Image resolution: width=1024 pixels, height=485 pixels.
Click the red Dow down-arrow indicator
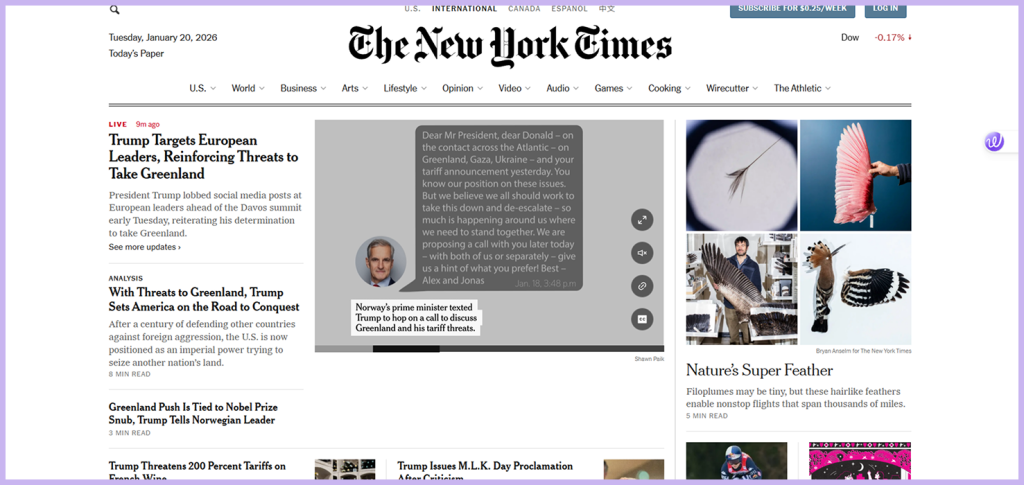(910, 38)
